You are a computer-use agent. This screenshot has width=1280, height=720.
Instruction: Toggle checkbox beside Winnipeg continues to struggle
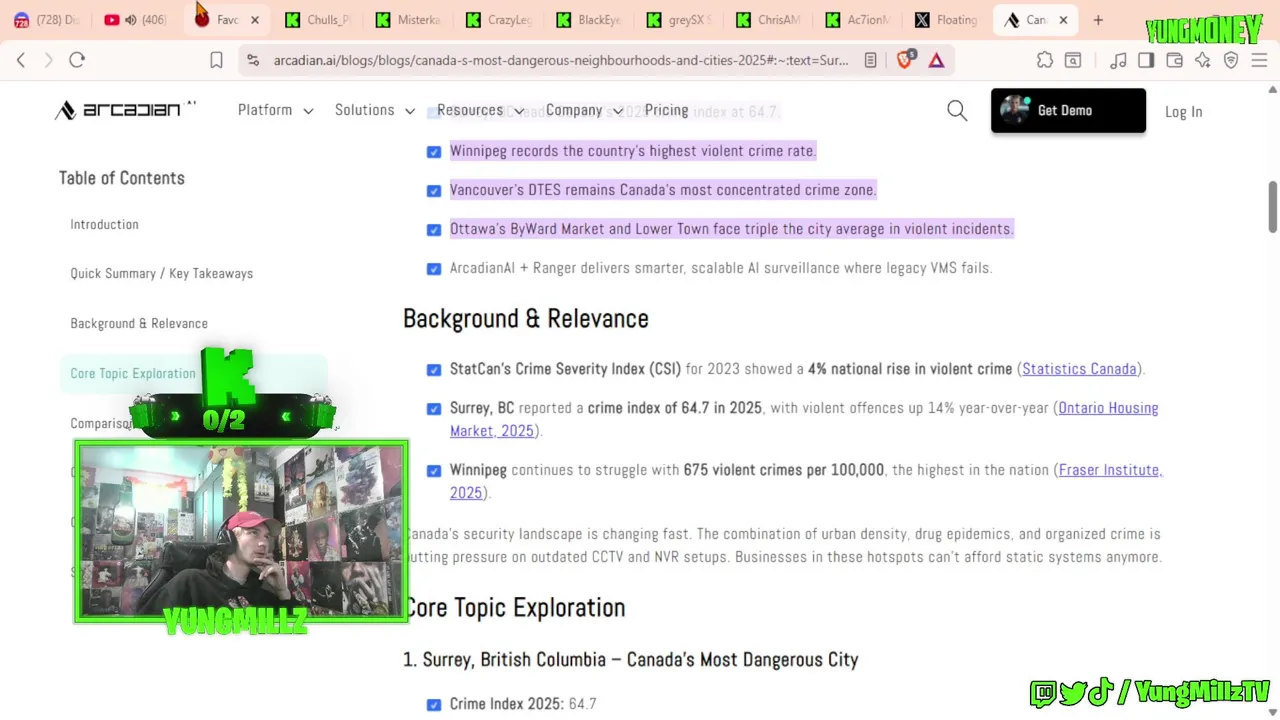coord(434,471)
